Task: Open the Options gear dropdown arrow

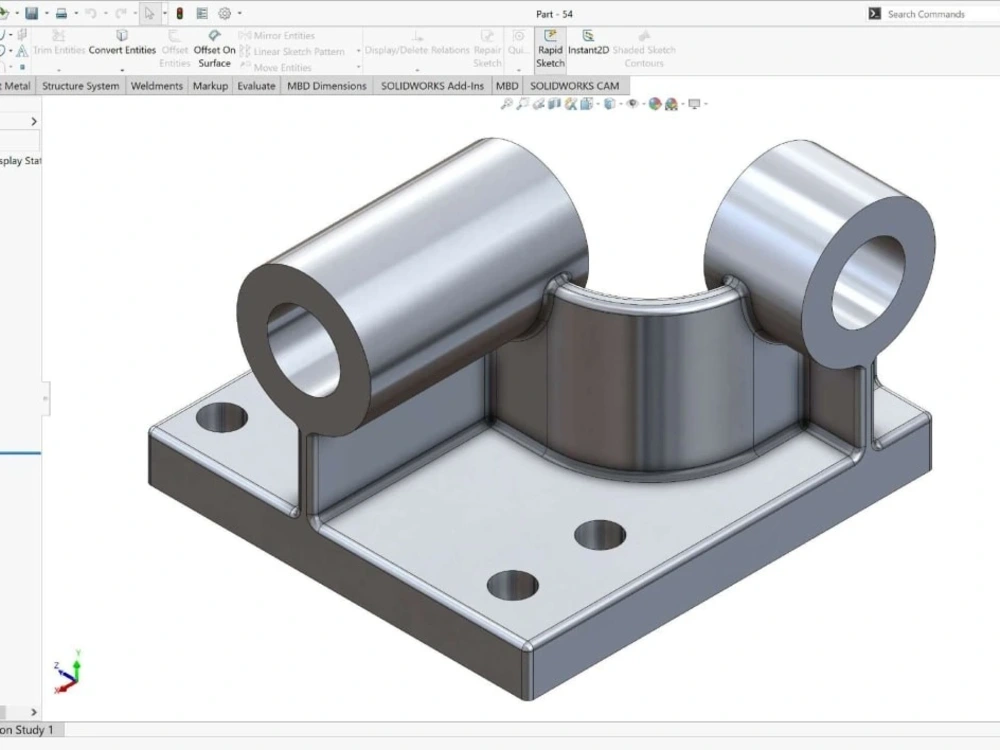Action: coord(240,13)
